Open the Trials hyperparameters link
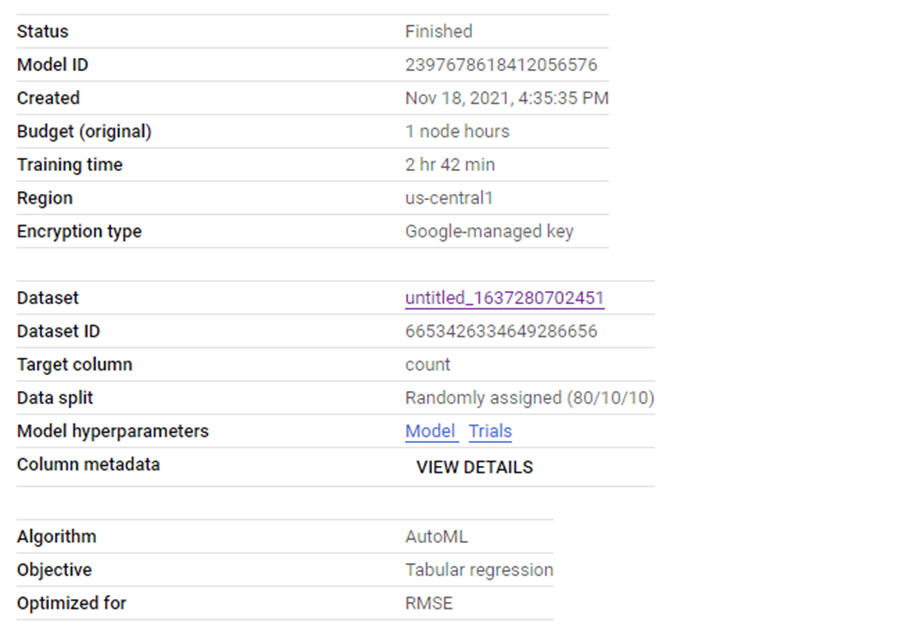 click(490, 431)
